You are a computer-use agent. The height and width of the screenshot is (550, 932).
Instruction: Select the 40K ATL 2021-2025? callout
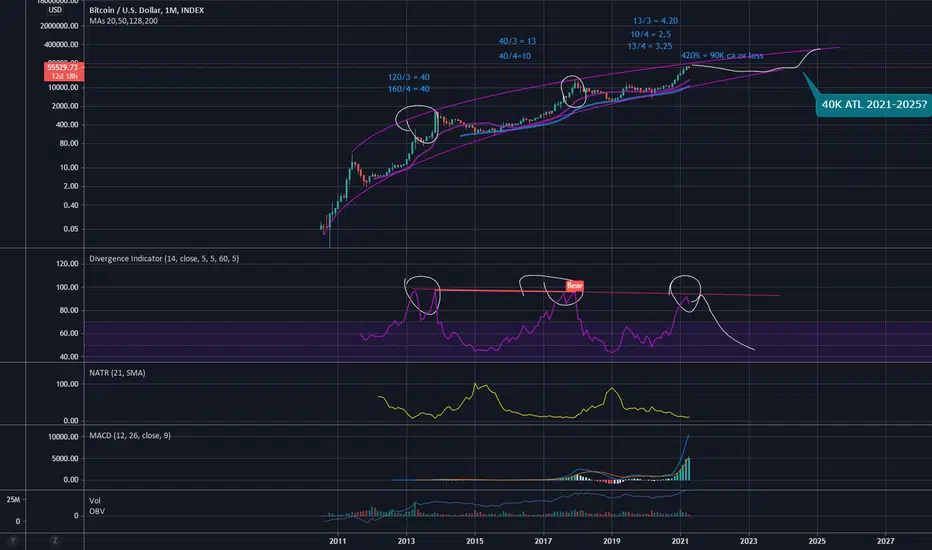(x=874, y=104)
